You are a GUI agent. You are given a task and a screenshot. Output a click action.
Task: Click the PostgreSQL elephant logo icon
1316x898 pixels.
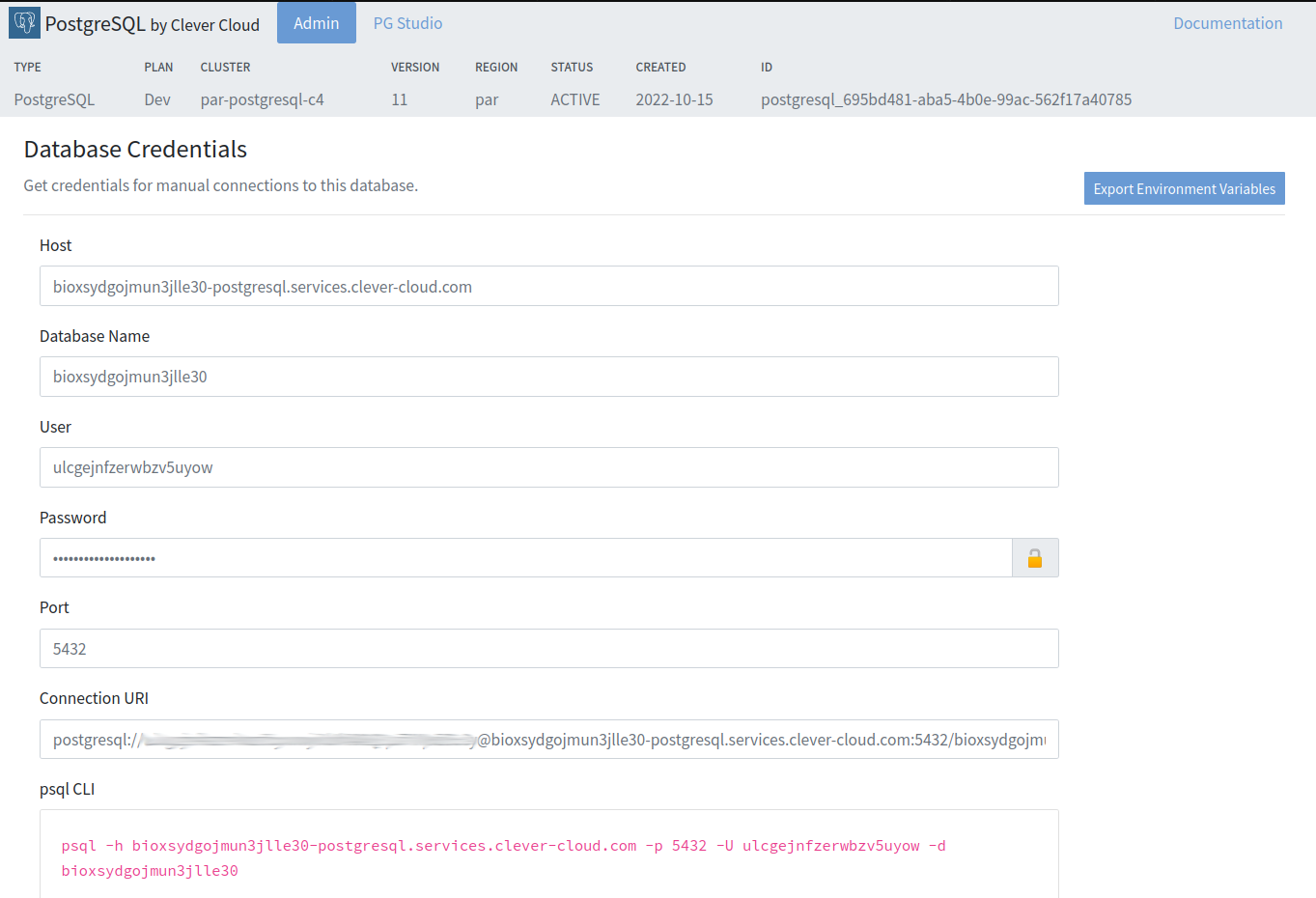(x=24, y=22)
